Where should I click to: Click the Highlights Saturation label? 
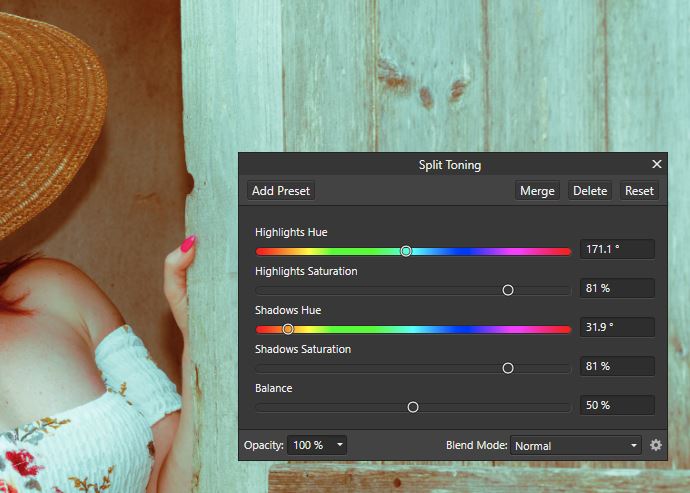[x=306, y=271]
